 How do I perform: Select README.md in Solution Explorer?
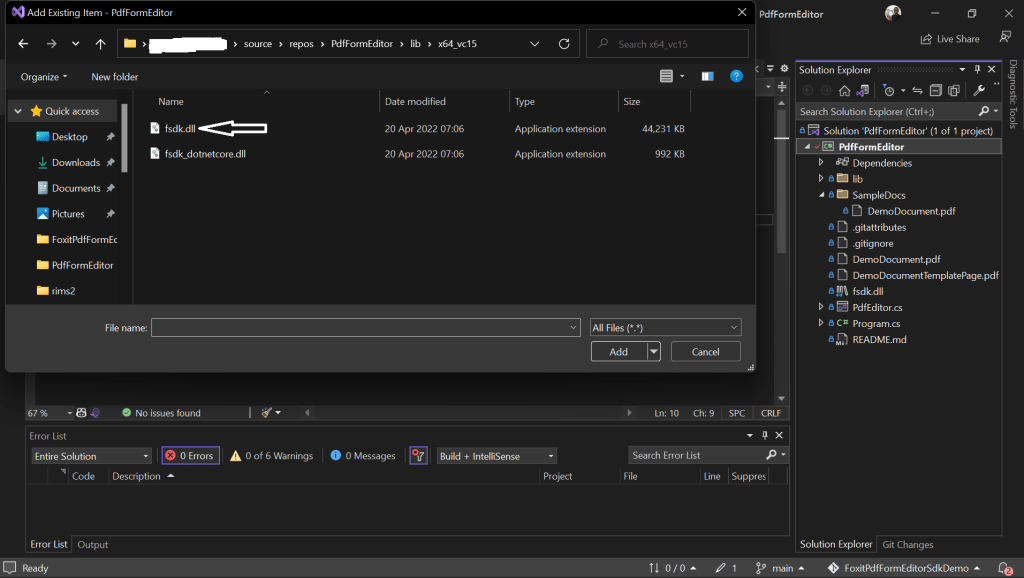point(879,340)
